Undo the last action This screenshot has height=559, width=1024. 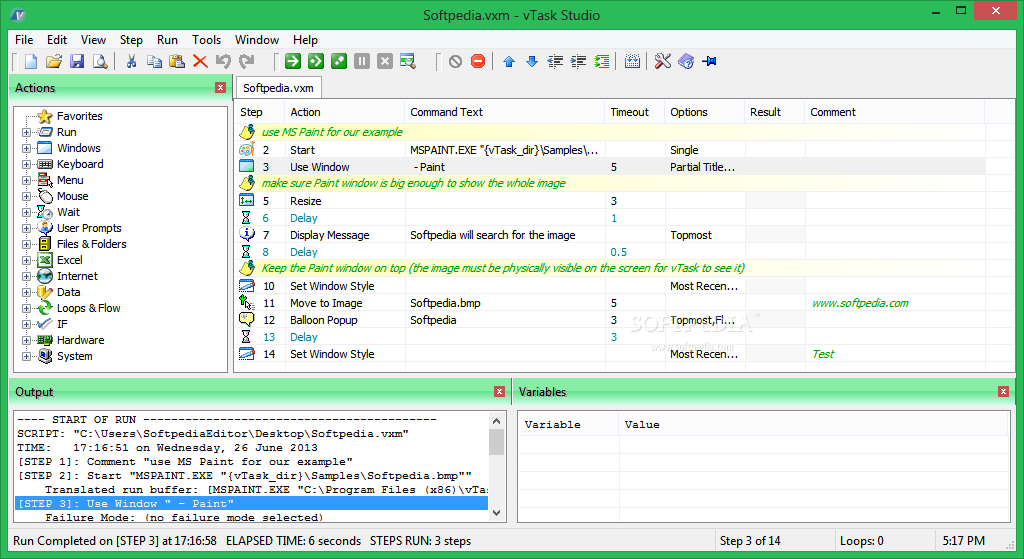pos(223,61)
